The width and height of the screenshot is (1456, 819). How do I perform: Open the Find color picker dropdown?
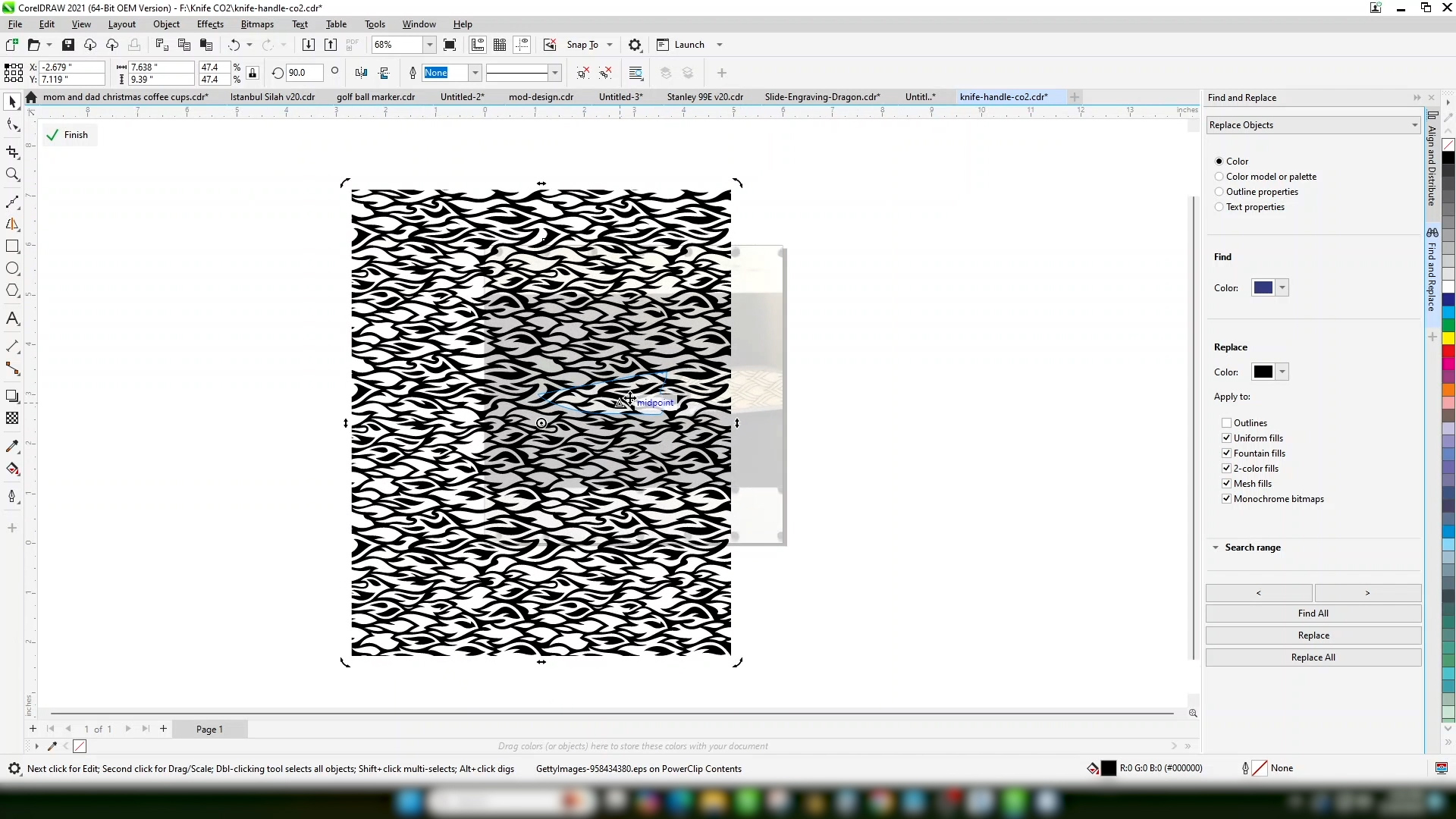1282,288
